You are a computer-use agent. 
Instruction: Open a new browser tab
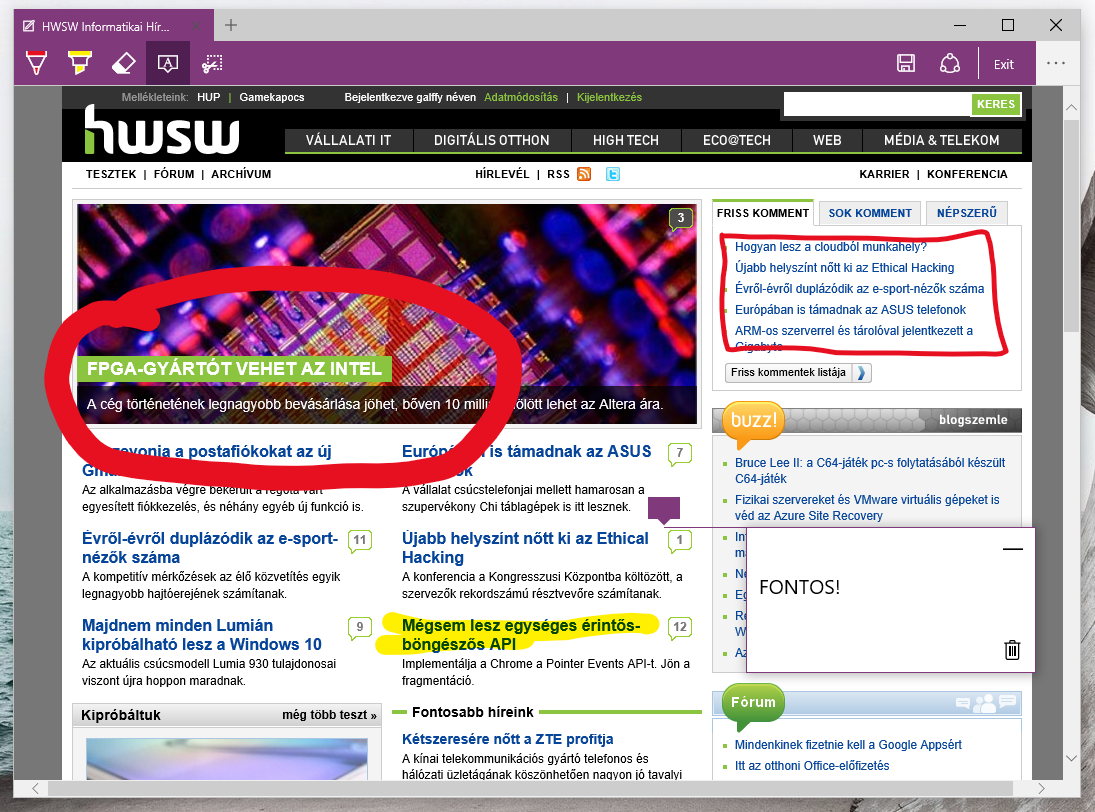click(231, 25)
